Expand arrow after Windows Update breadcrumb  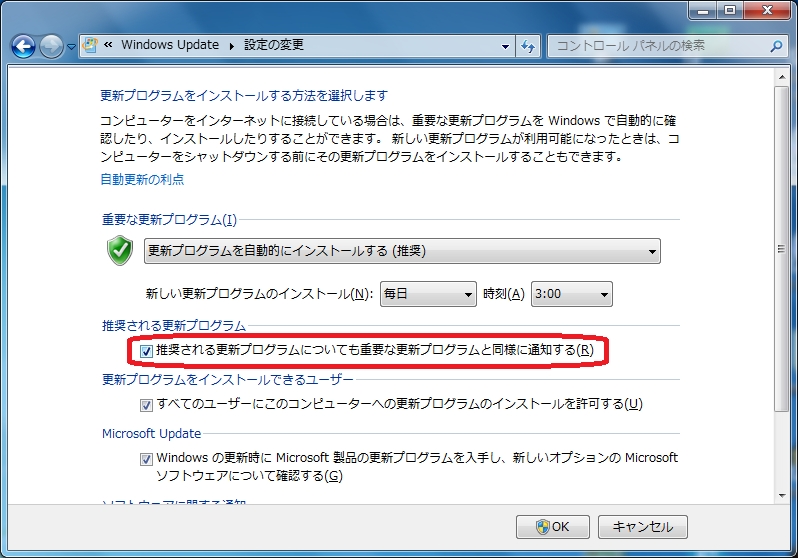[x=232, y=46]
